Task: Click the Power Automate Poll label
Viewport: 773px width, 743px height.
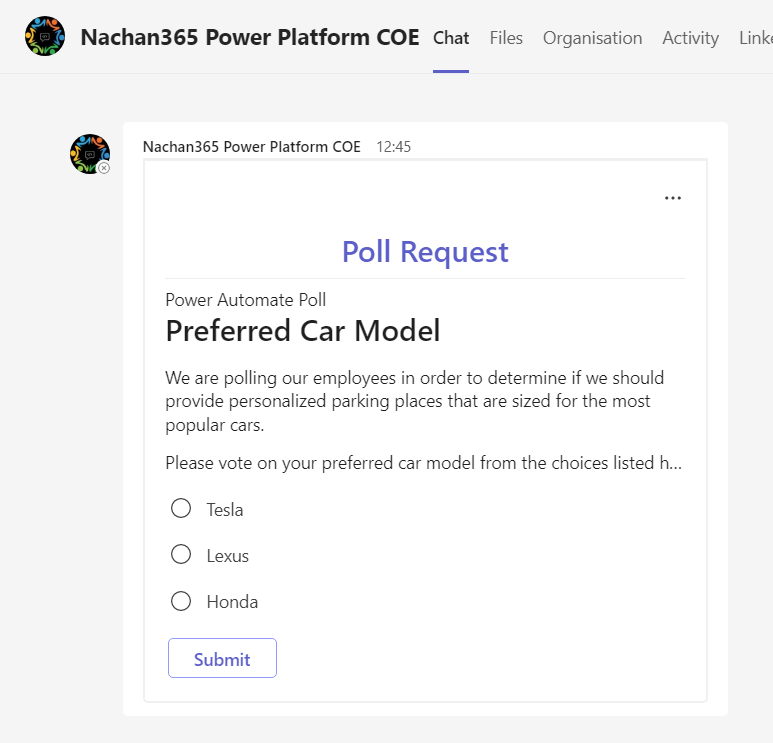Action: pos(246,300)
